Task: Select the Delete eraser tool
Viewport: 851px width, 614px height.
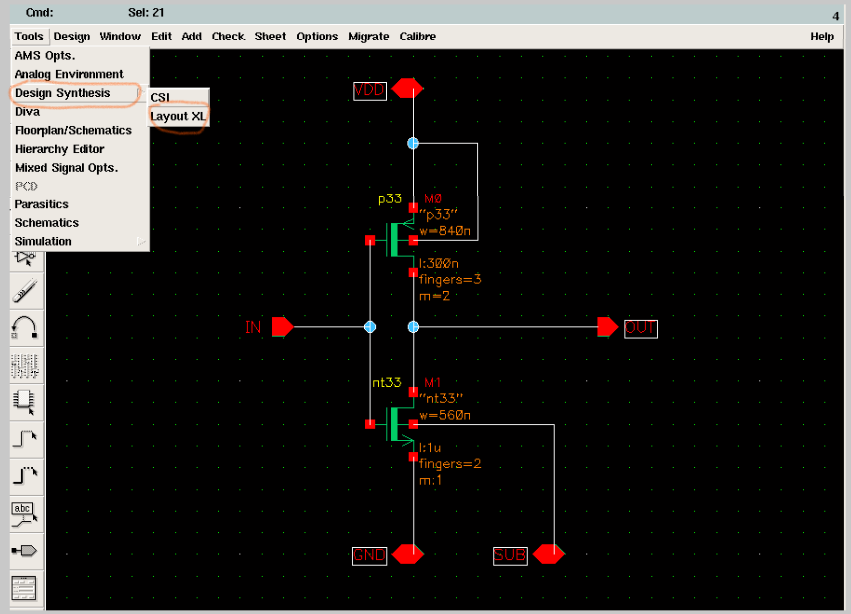Action: click(x=25, y=290)
